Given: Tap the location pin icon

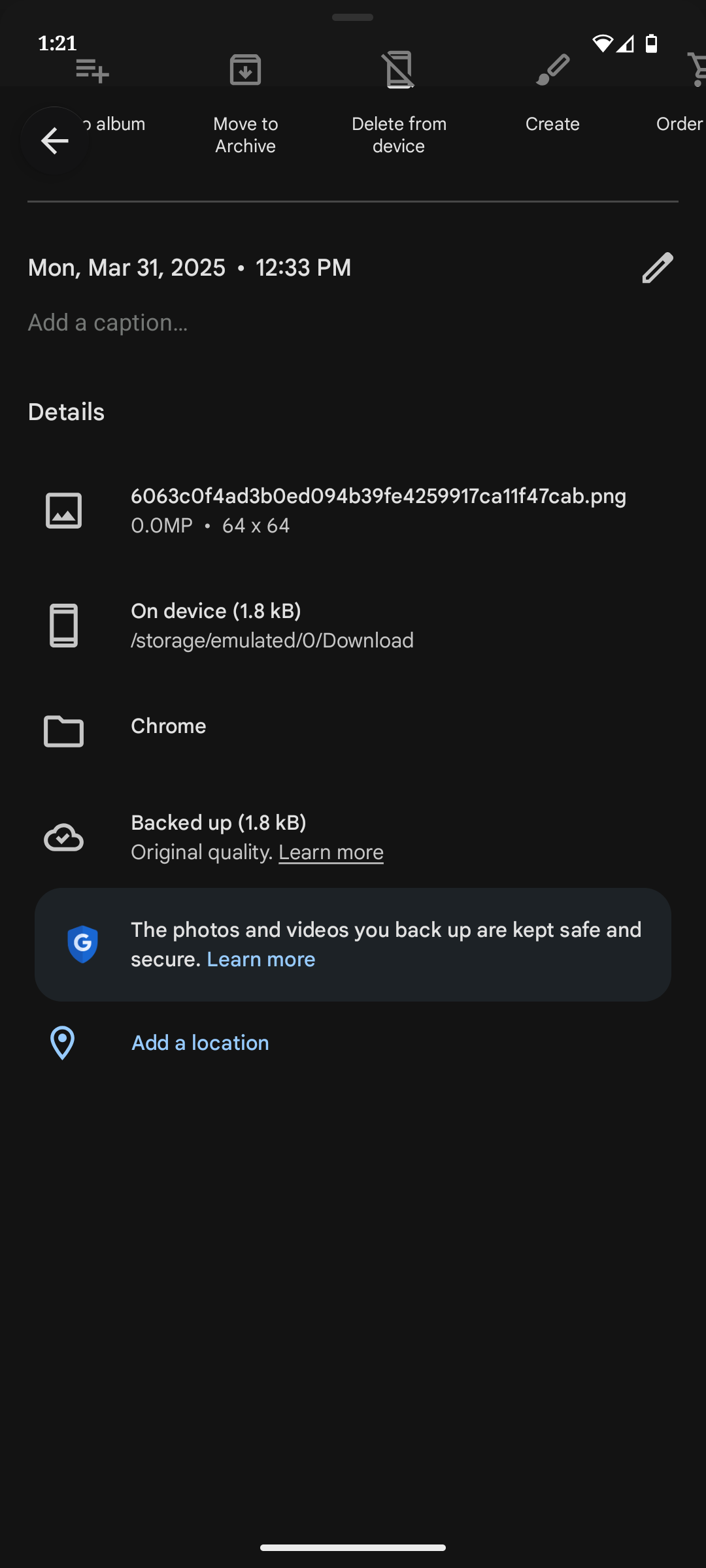Looking at the screenshot, I should coord(63,1043).
